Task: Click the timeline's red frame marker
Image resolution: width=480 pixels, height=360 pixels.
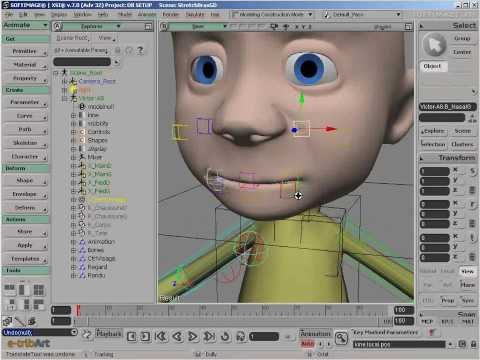Action: click(78, 310)
